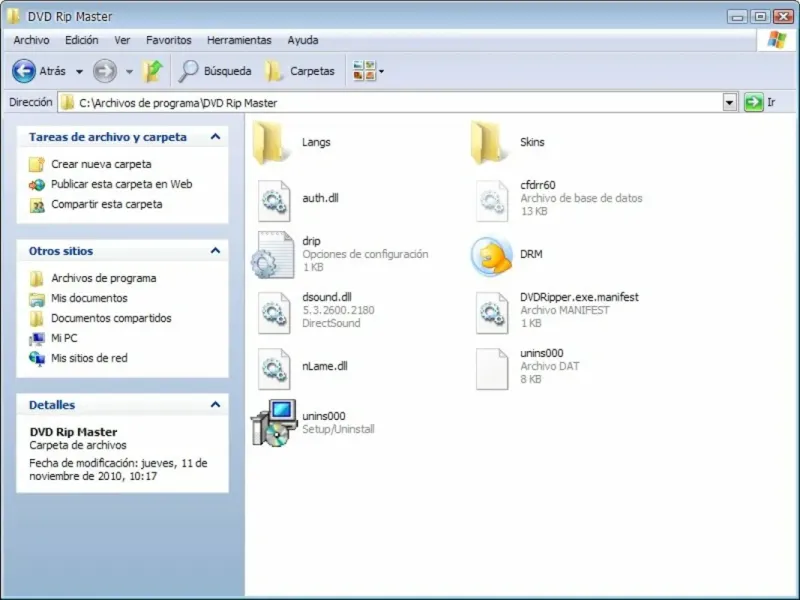Toggle the Carpetas folder pane icon
The height and width of the screenshot is (600, 800).
273,71
